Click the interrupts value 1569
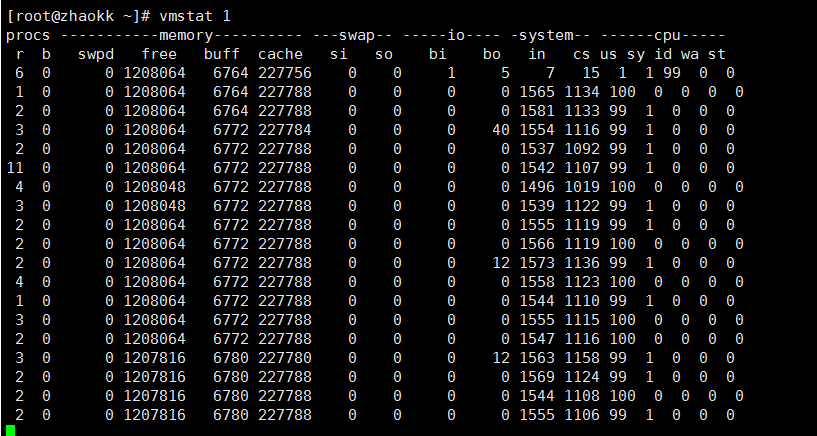817x436 pixels. pos(537,377)
